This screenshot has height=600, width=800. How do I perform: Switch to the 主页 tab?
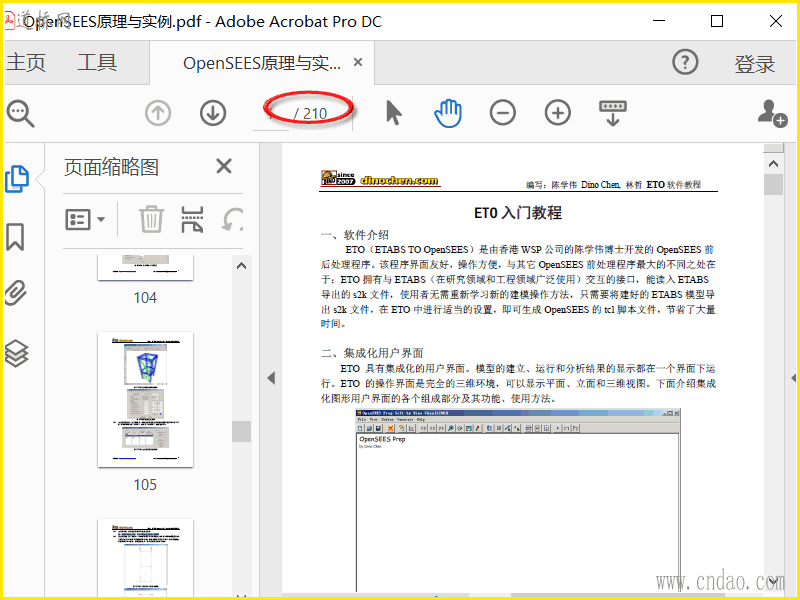point(26,62)
